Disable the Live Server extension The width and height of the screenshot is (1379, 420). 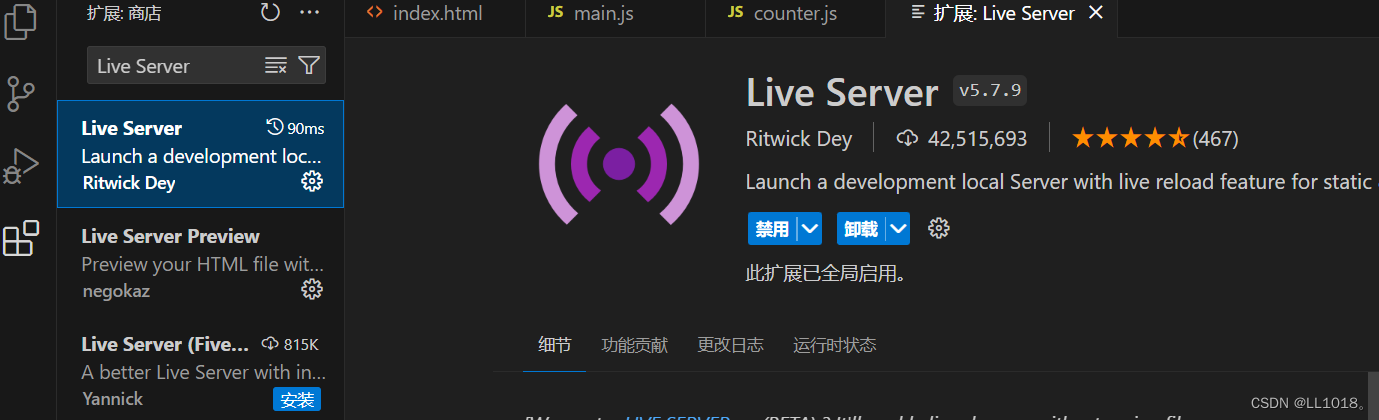click(772, 229)
